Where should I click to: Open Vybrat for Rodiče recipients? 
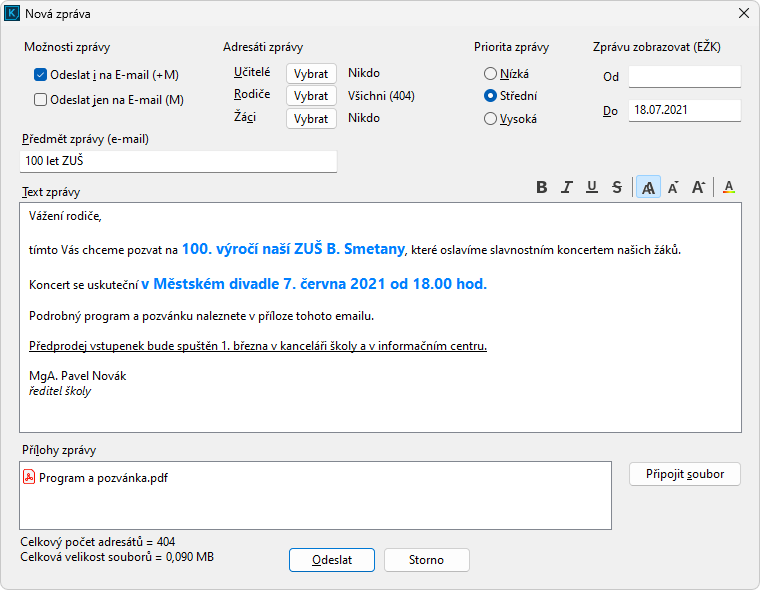(311, 96)
